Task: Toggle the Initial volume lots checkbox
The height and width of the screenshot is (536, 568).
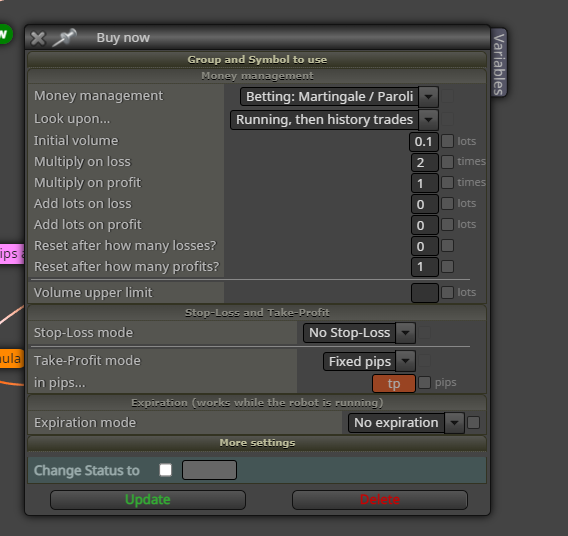Action: pos(447,141)
